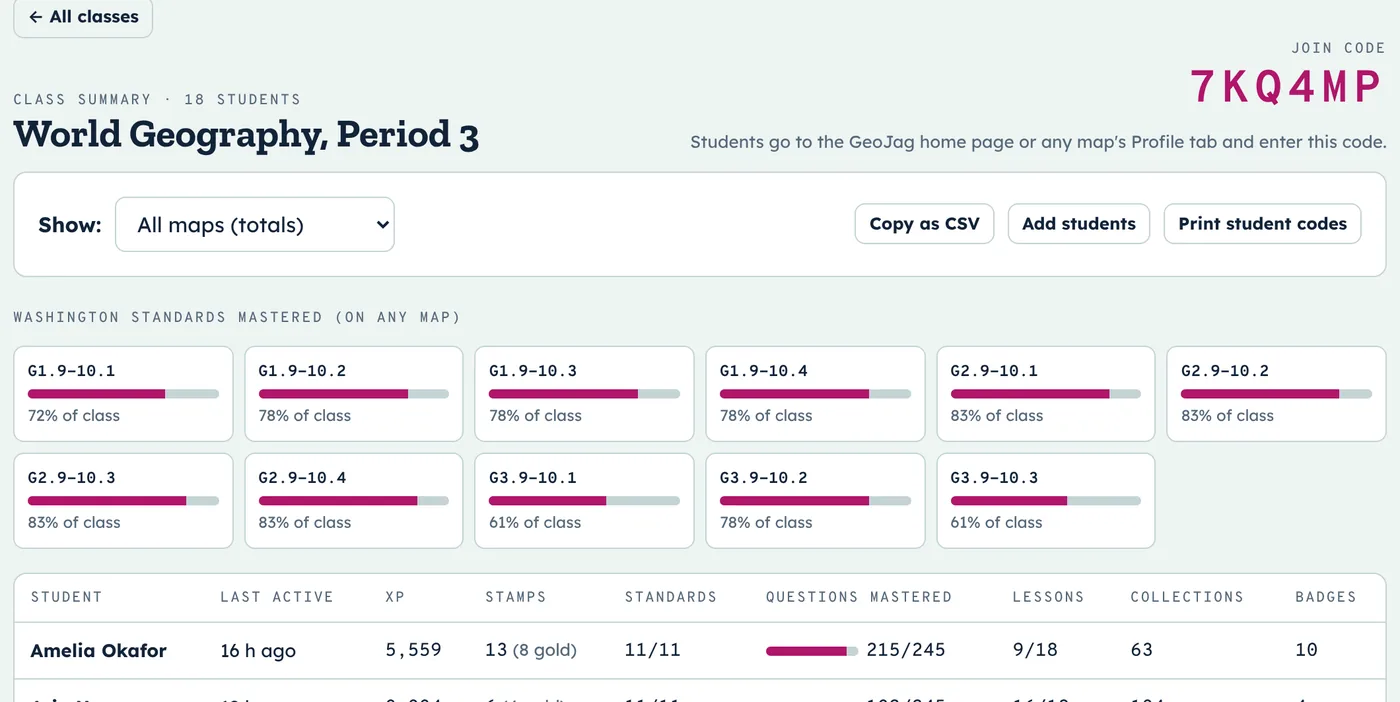Screen dimensions: 1400x702
Task: Sort by Badges column header
Action: [x=1326, y=597]
